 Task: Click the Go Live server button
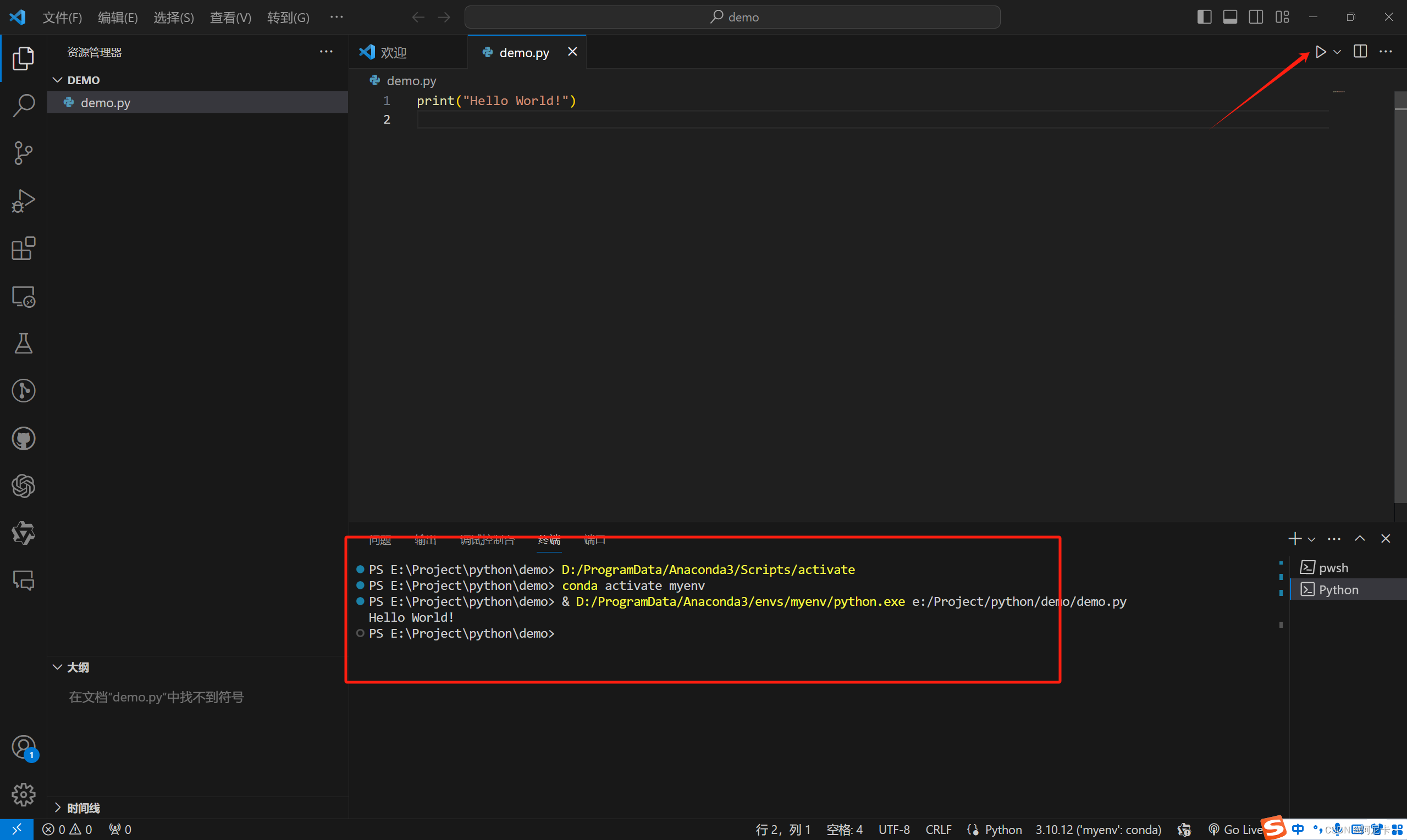(x=1235, y=830)
